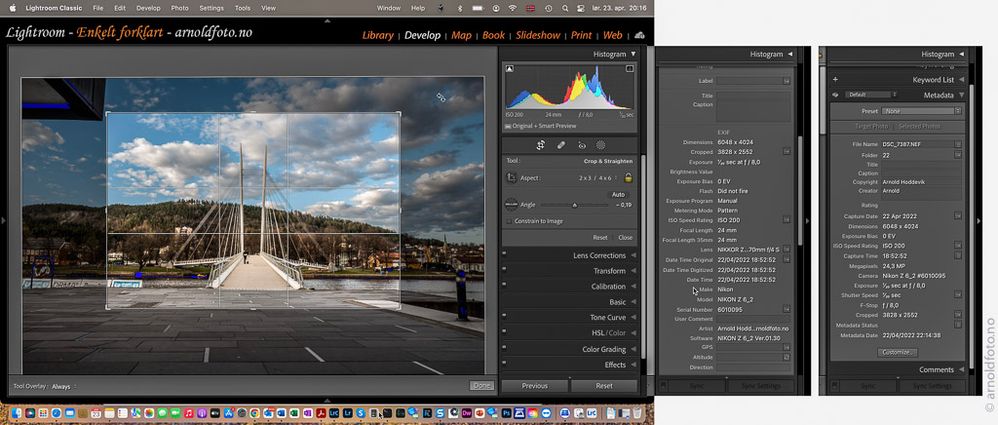Switch to the Map module

(461, 35)
